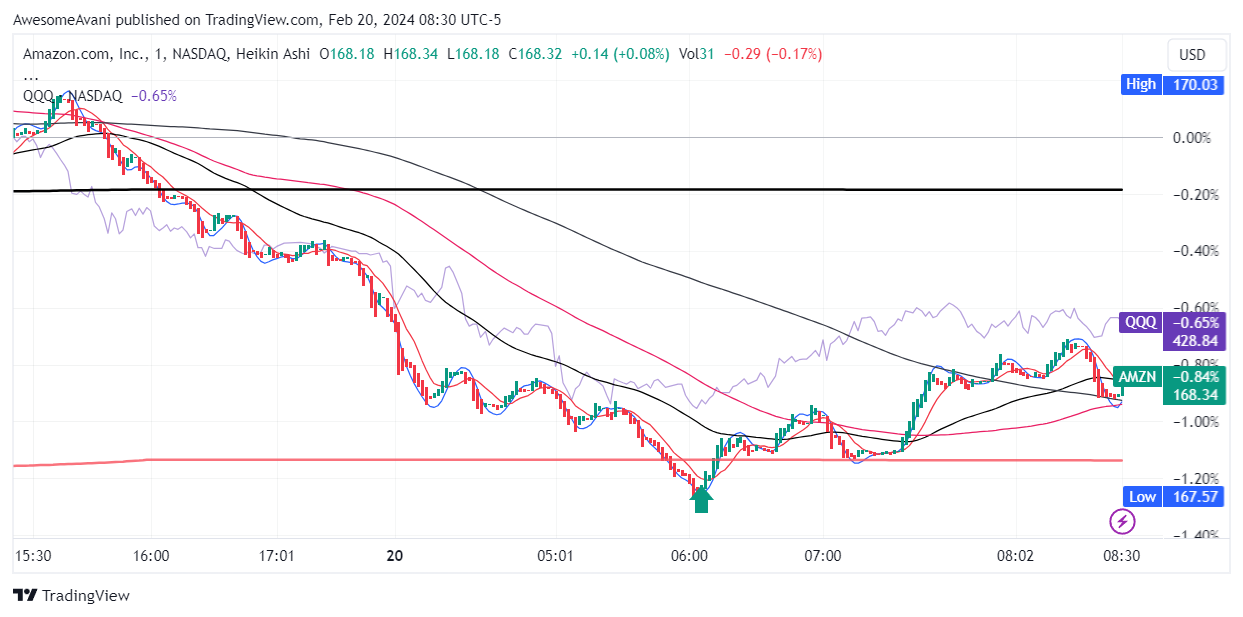The image size is (1243, 617).
Task: Click the open value O168.18
Action: point(347,54)
